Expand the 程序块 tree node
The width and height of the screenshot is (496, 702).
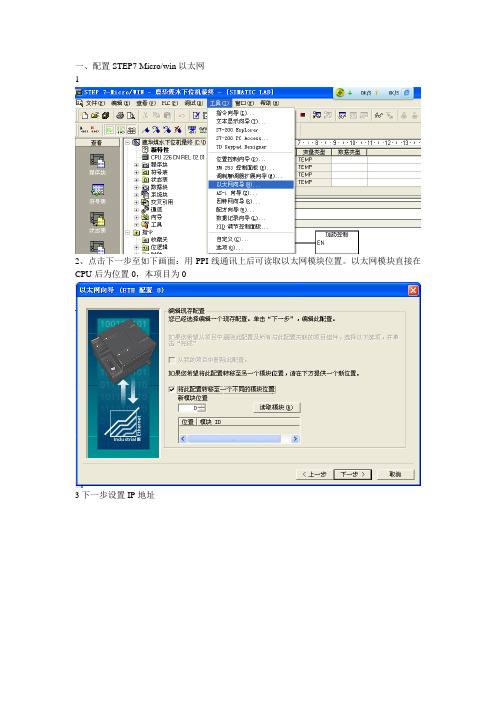[137, 165]
